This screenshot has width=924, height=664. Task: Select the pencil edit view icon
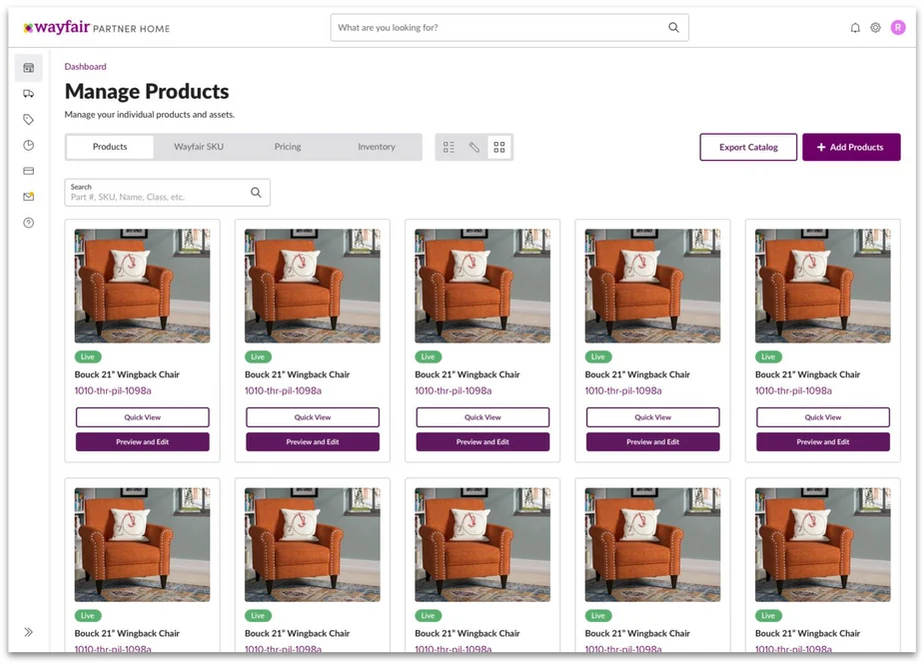coord(474,147)
